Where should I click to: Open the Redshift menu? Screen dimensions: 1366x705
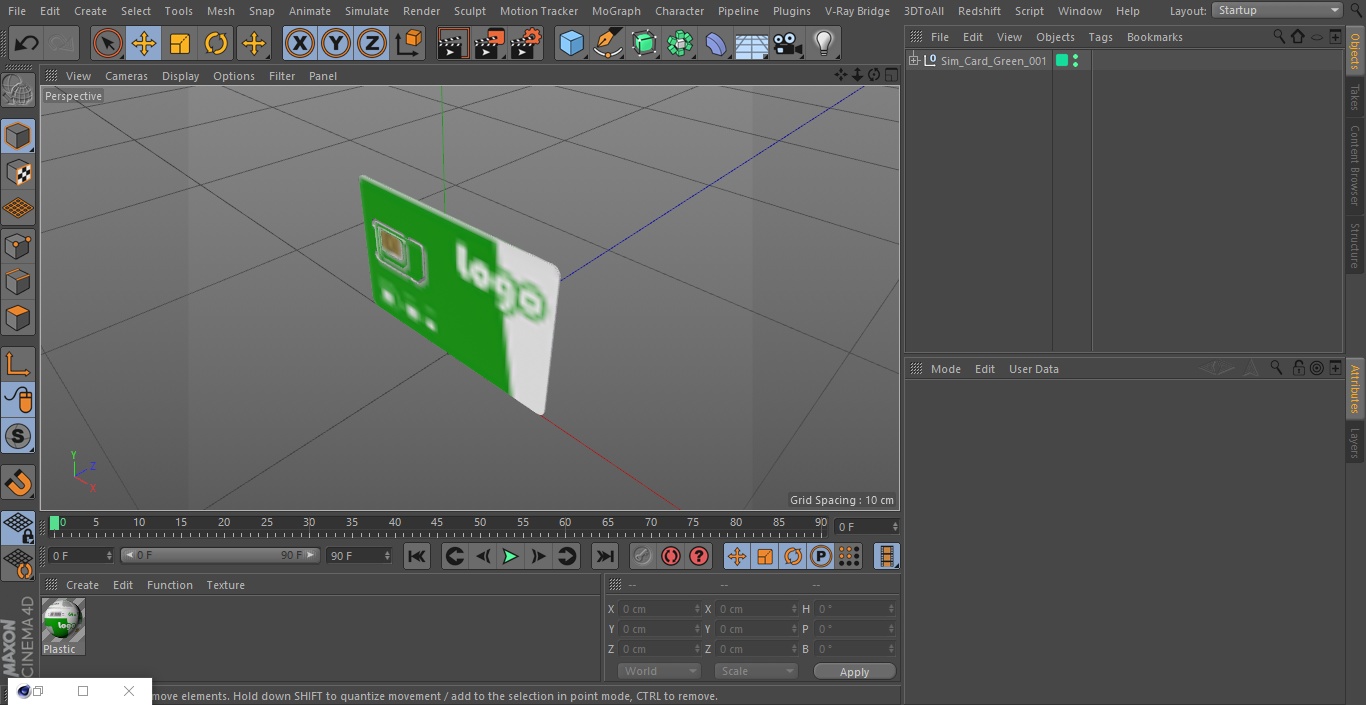979,11
